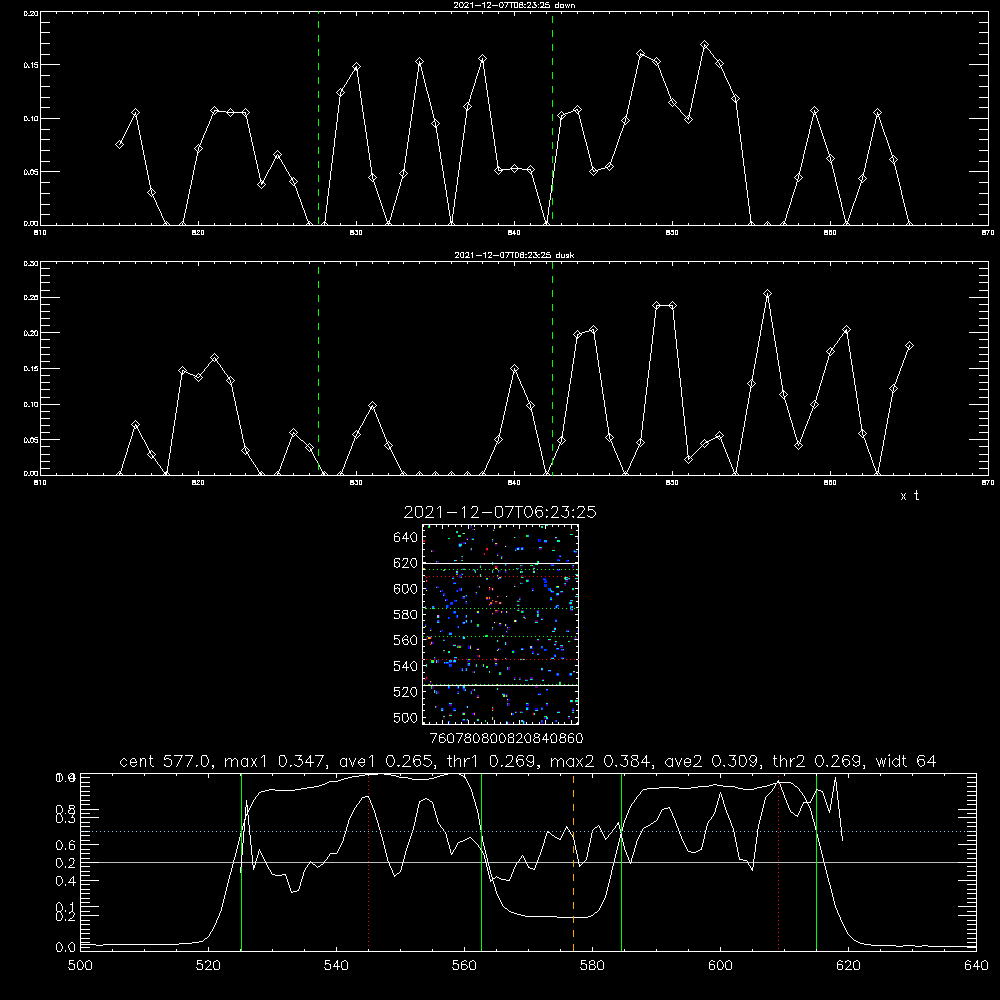Click the 'x t' label below the dusk plot
Image resolution: width=1000 pixels, height=1000 pixels.
click(909, 496)
